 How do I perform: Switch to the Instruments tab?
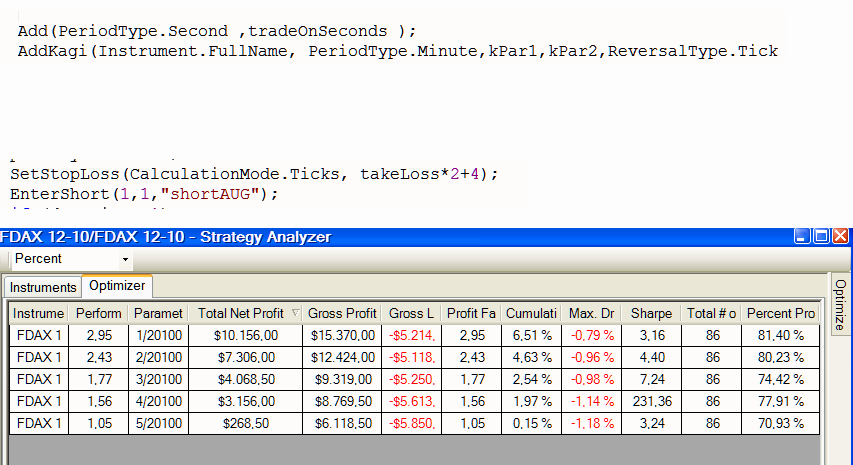tap(43, 287)
